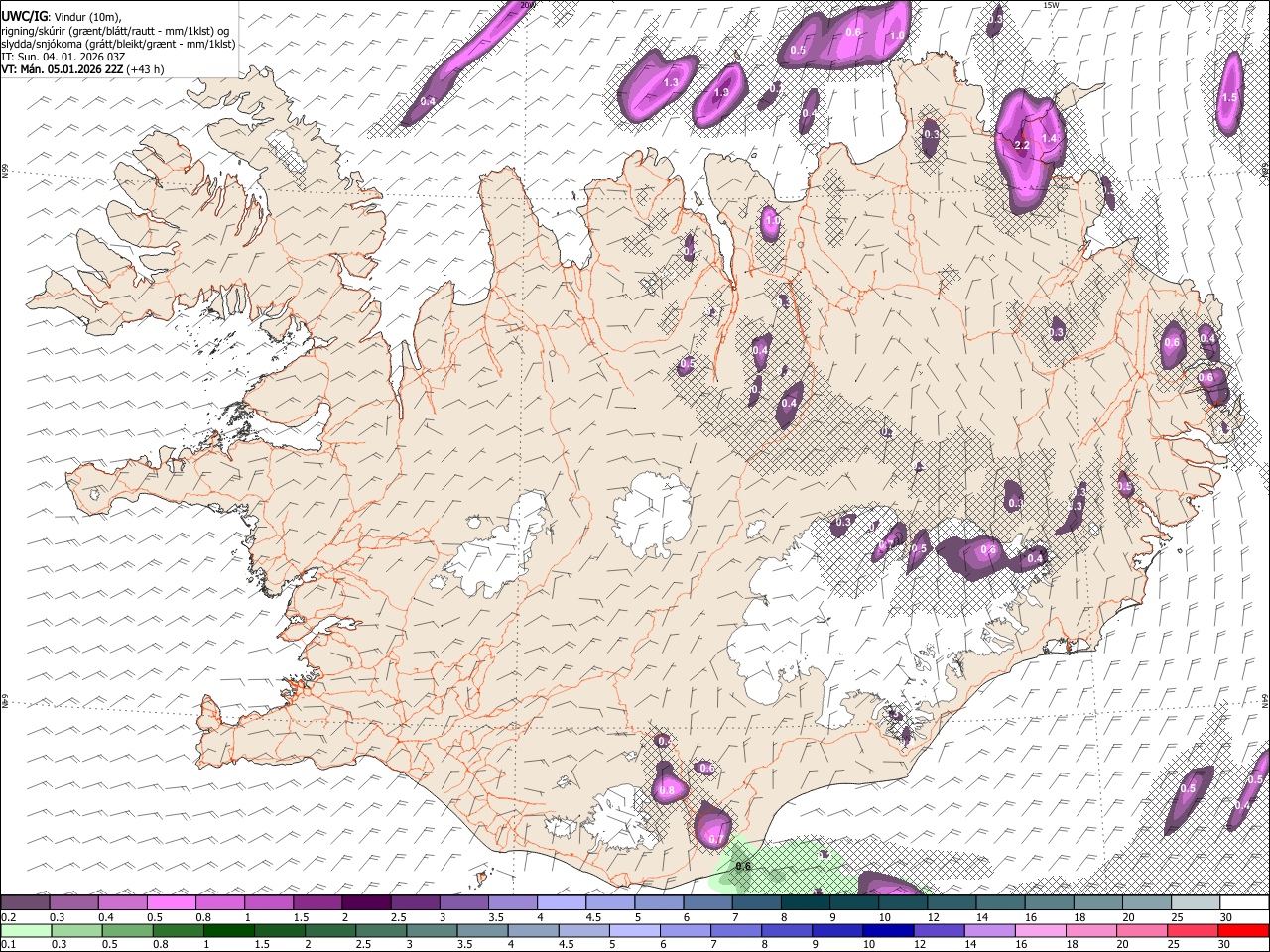Screen dimensions: 1270x952
Task: Select the darkest green 1 swatch in lower legend
Action: coord(229,930)
